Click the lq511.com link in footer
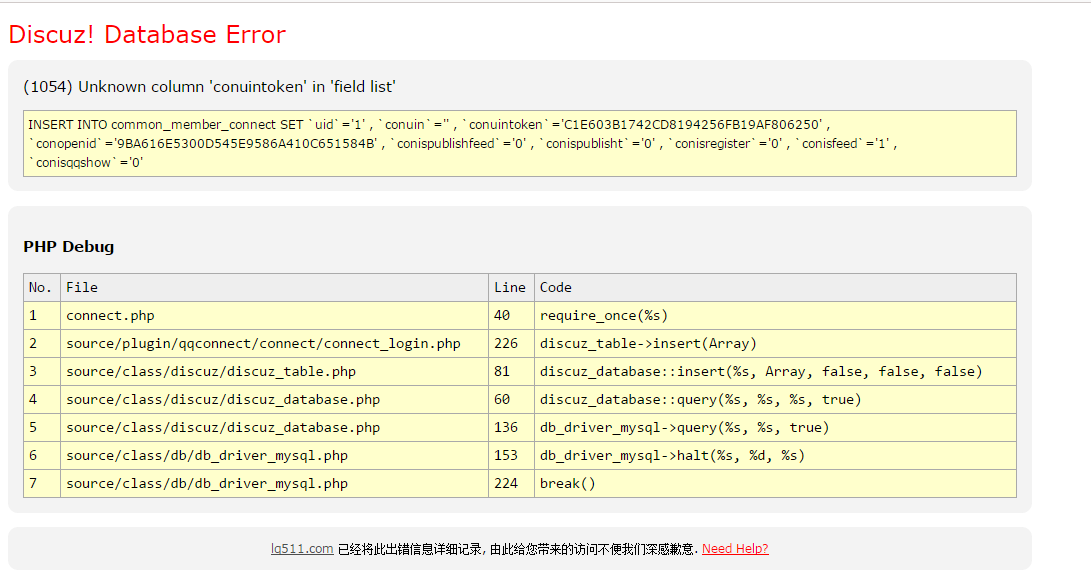 click(x=301, y=549)
